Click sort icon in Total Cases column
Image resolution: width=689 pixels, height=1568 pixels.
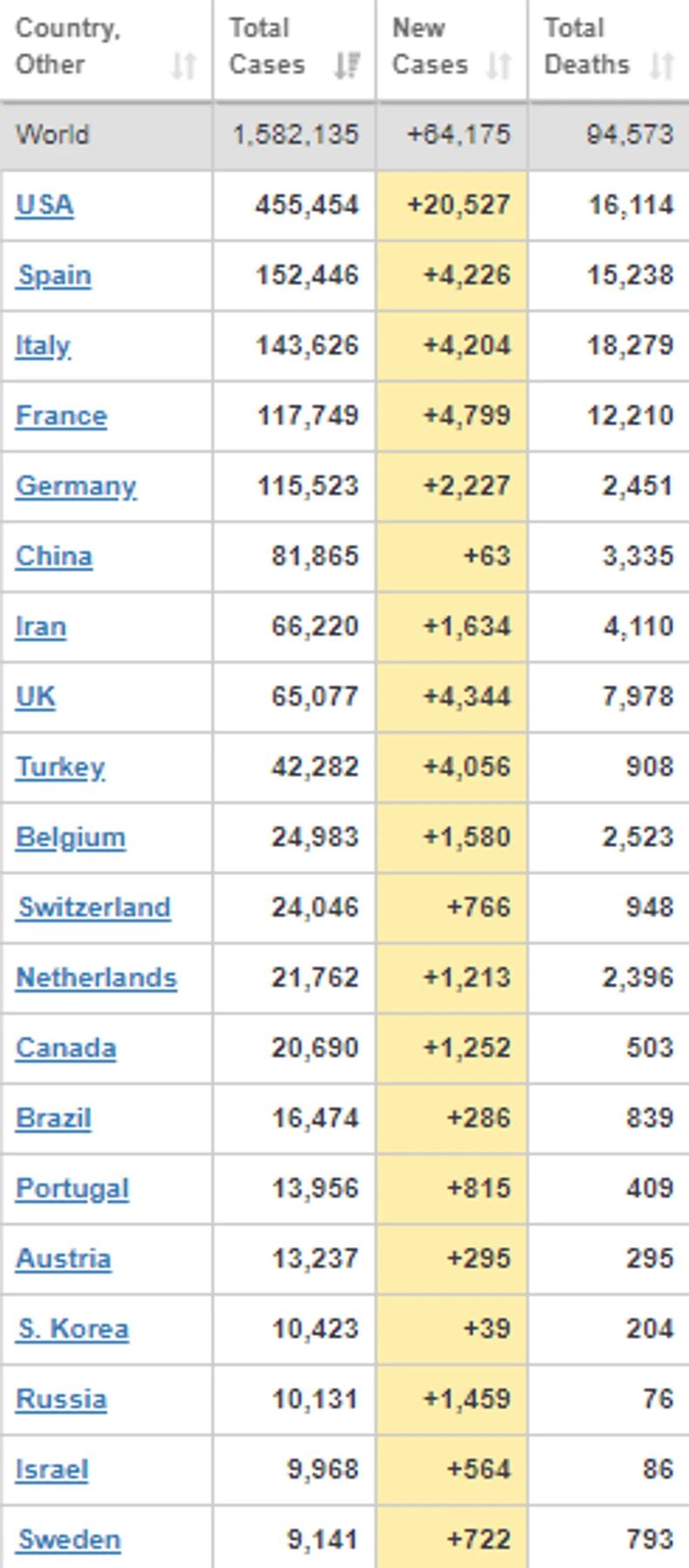point(347,65)
